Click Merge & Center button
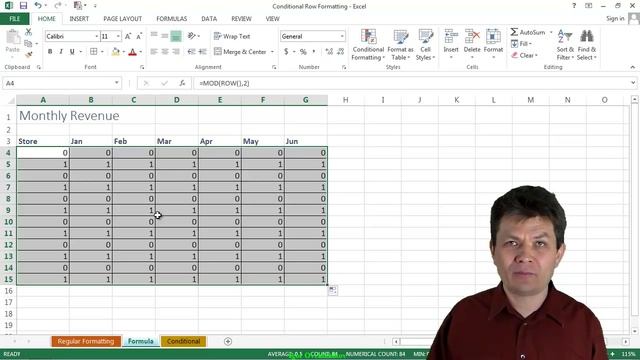This screenshot has height=360, width=640. tap(240, 52)
